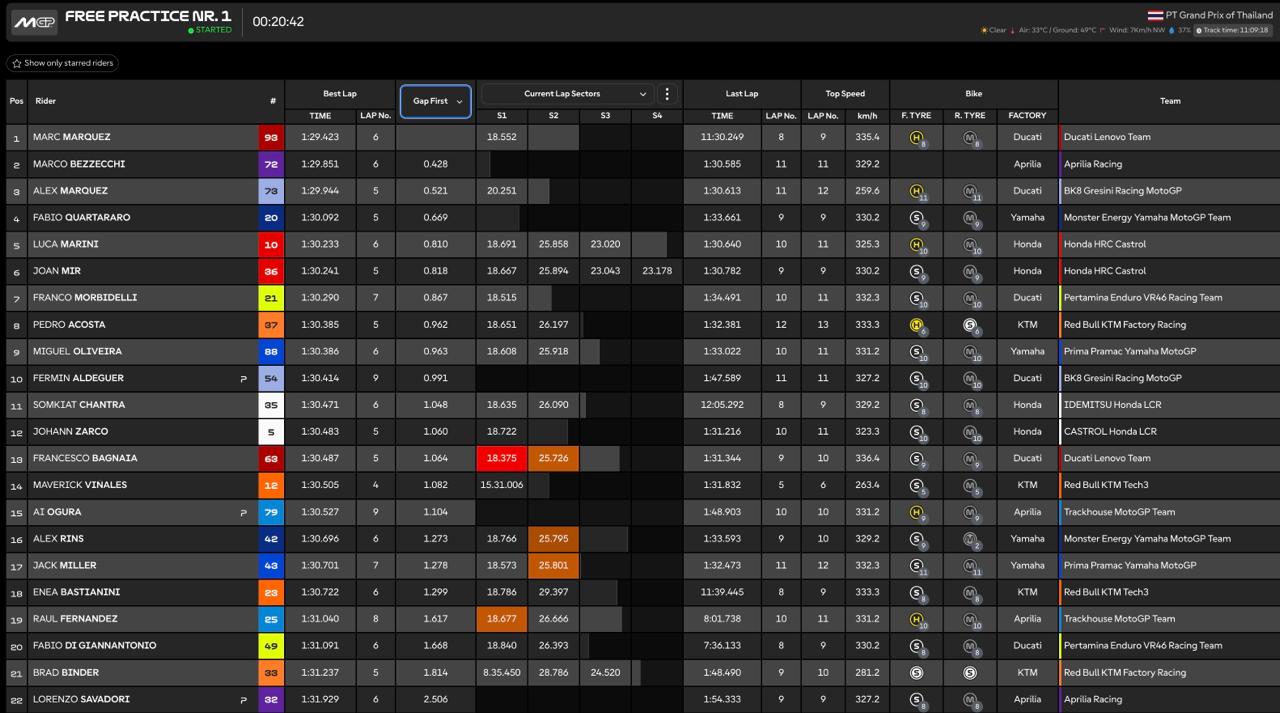
Task: Click Alex Marquez's front tyre icon
Action: pos(916,191)
